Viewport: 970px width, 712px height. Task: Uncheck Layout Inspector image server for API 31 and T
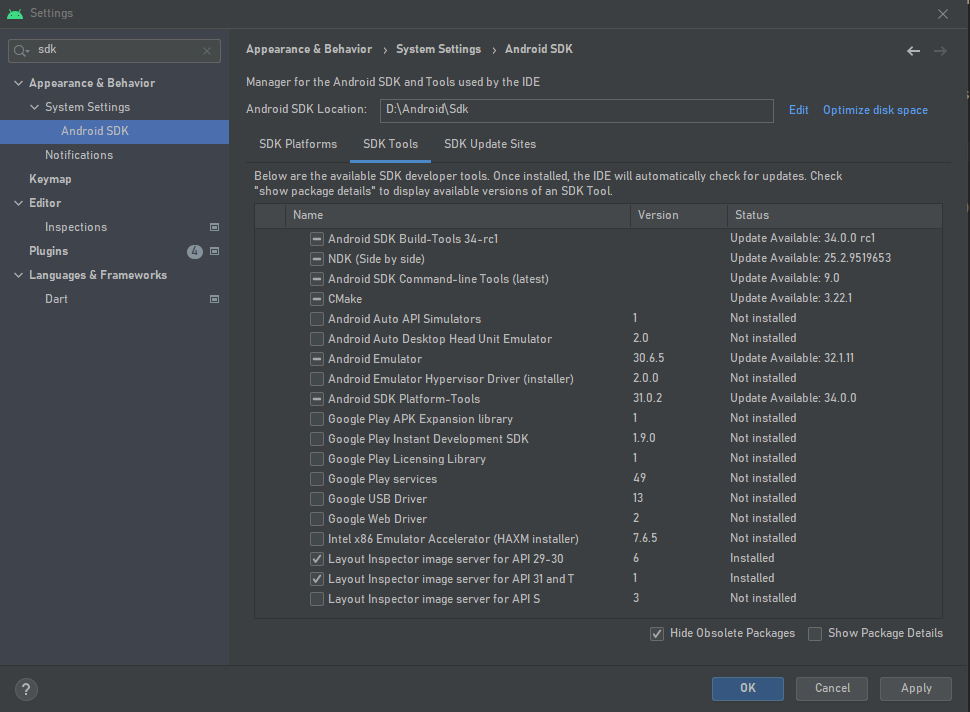point(317,579)
